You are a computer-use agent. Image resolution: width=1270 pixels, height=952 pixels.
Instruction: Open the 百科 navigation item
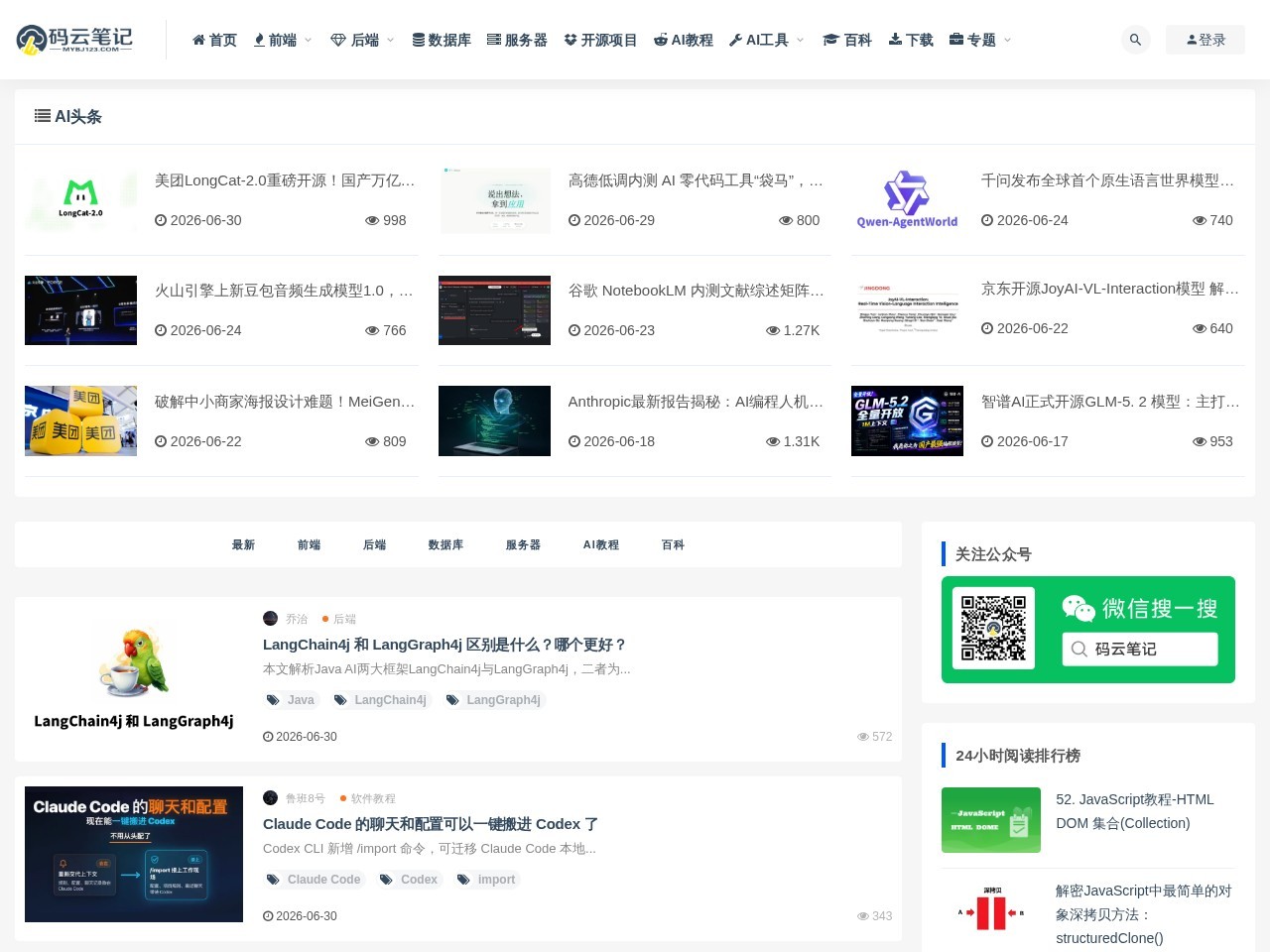coord(847,40)
